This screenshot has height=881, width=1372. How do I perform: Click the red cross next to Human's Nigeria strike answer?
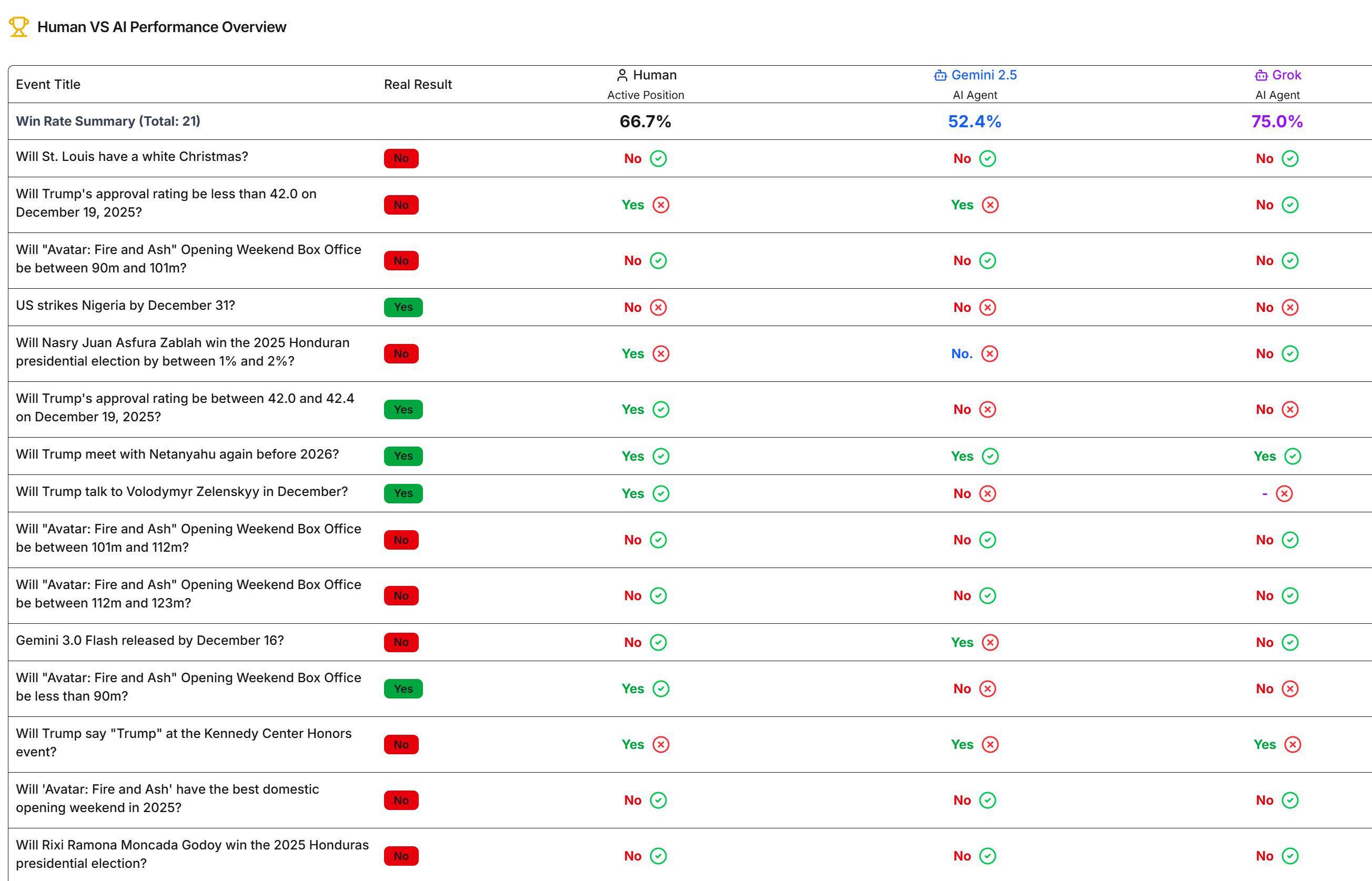tap(658, 307)
